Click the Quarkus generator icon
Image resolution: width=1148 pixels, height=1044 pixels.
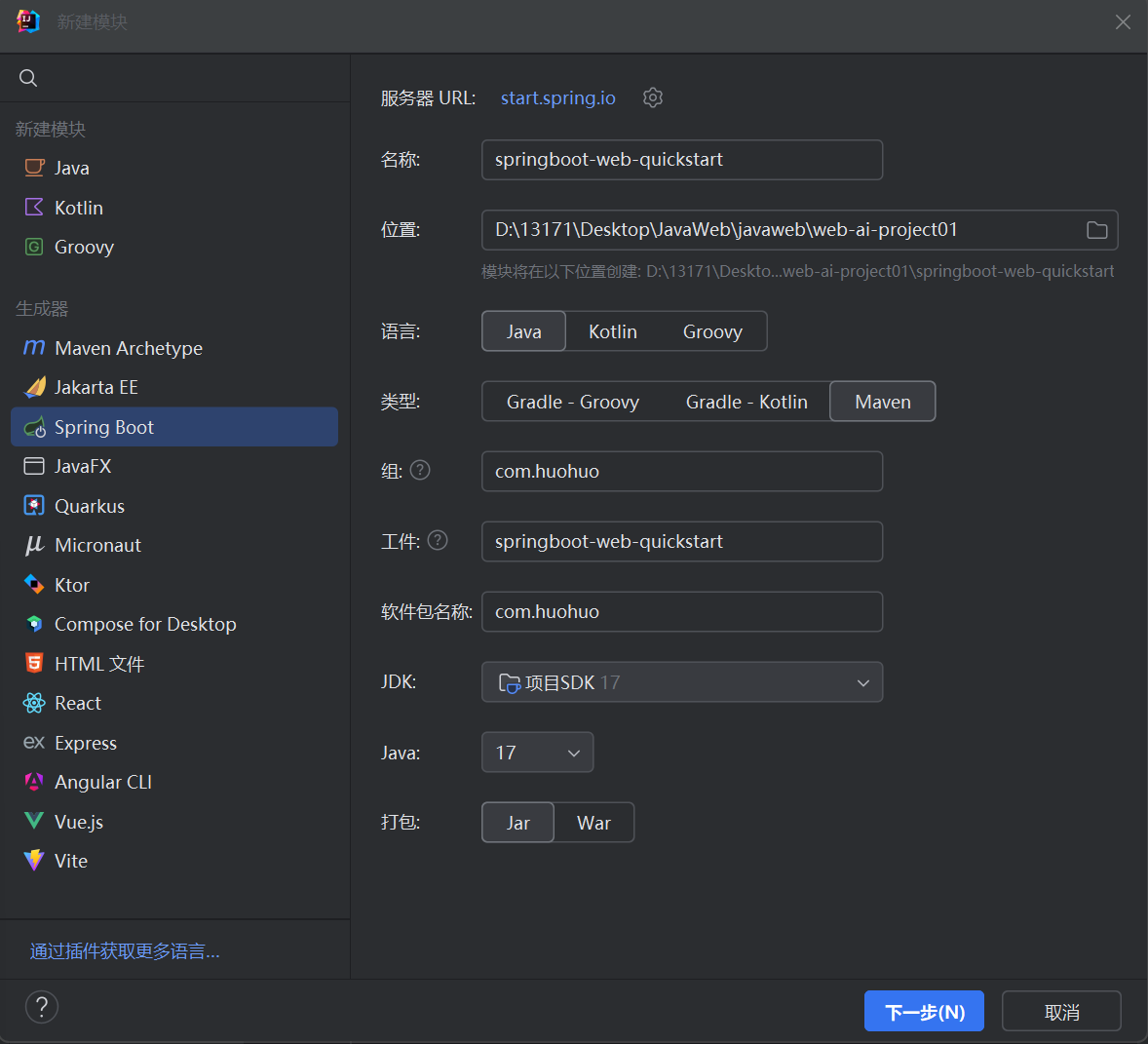point(34,505)
